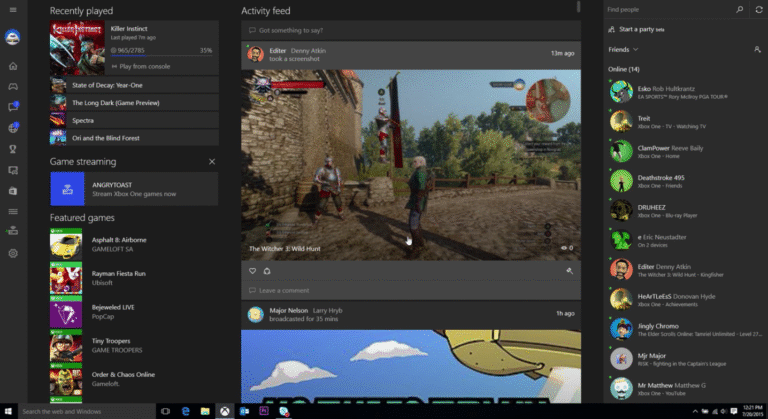The height and width of the screenshot is (419, 768).
Task: Select friend Treit watching TV
Action: point(686,122)
